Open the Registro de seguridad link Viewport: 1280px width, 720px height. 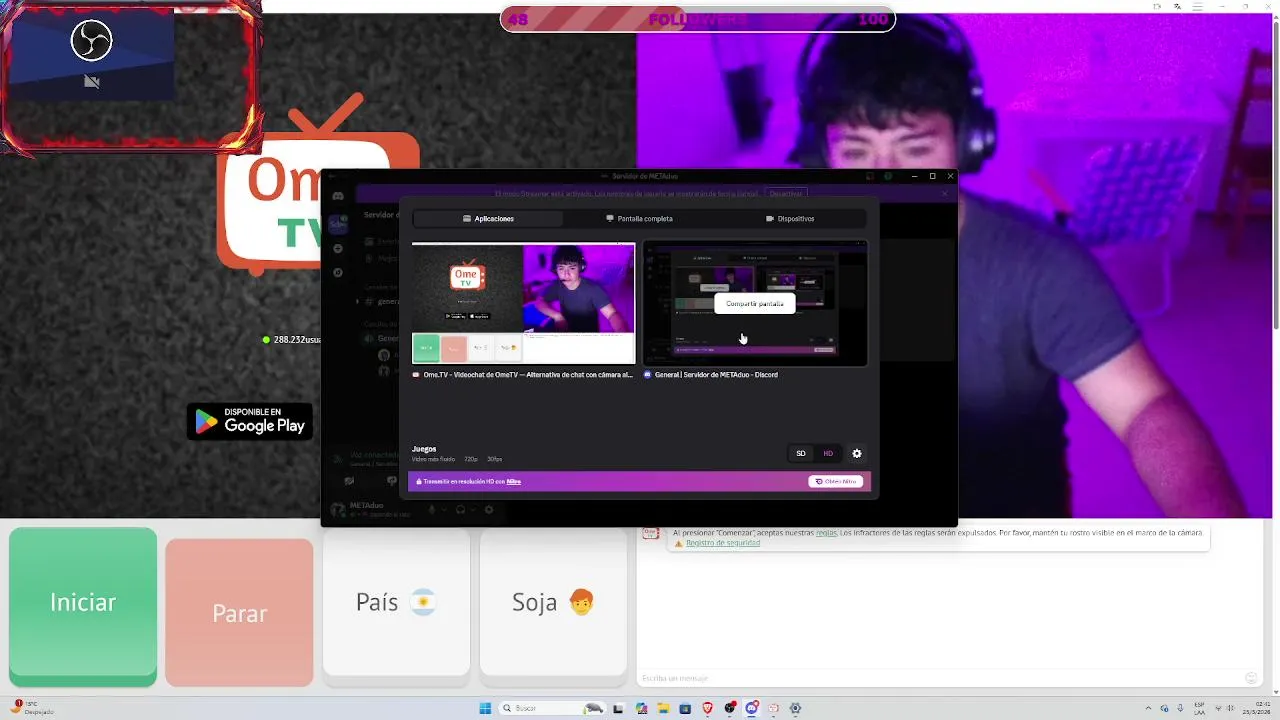[723, 543]
